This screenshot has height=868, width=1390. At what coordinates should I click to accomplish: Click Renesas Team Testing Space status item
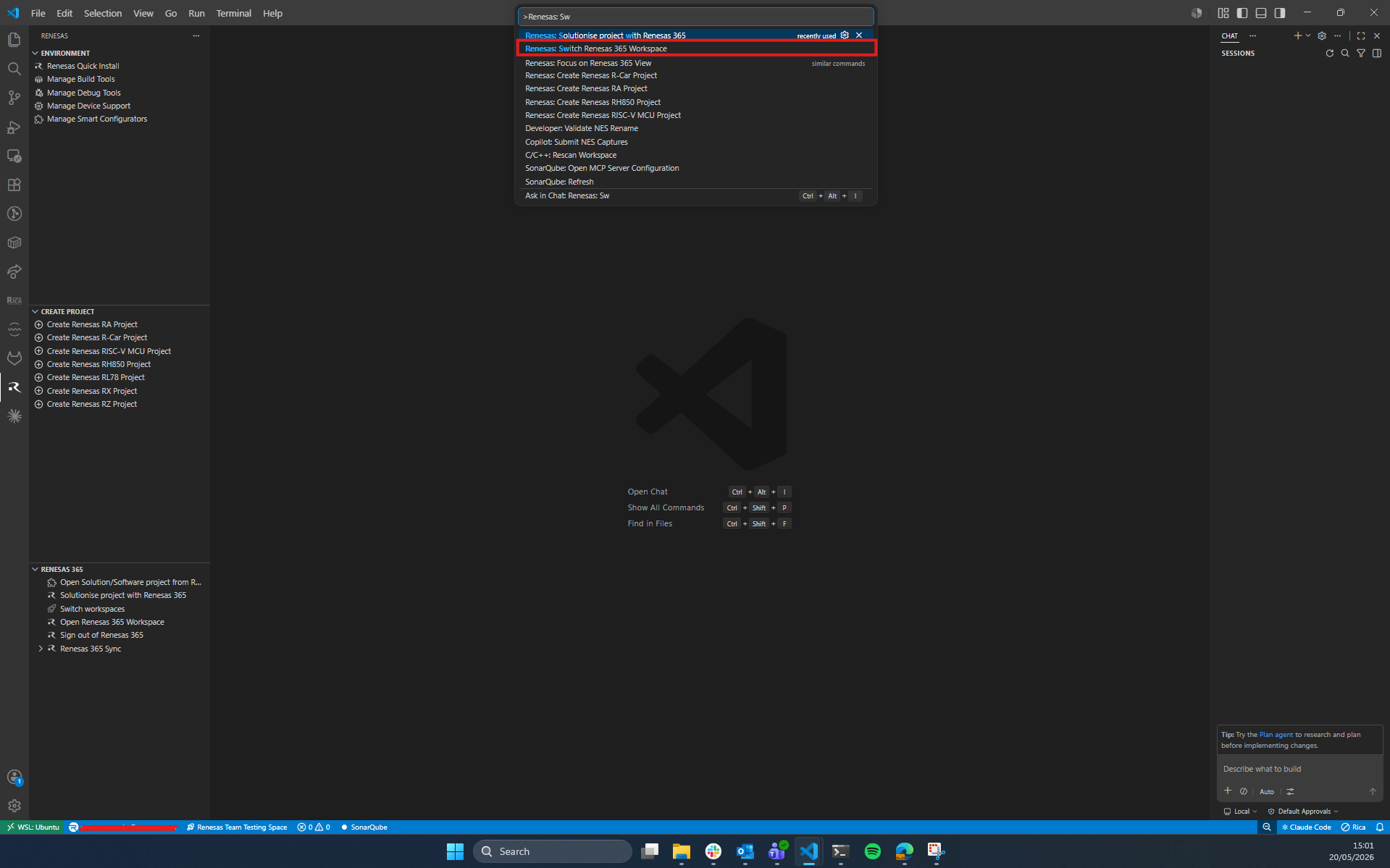pyautogui.click(x=237, y=827)
